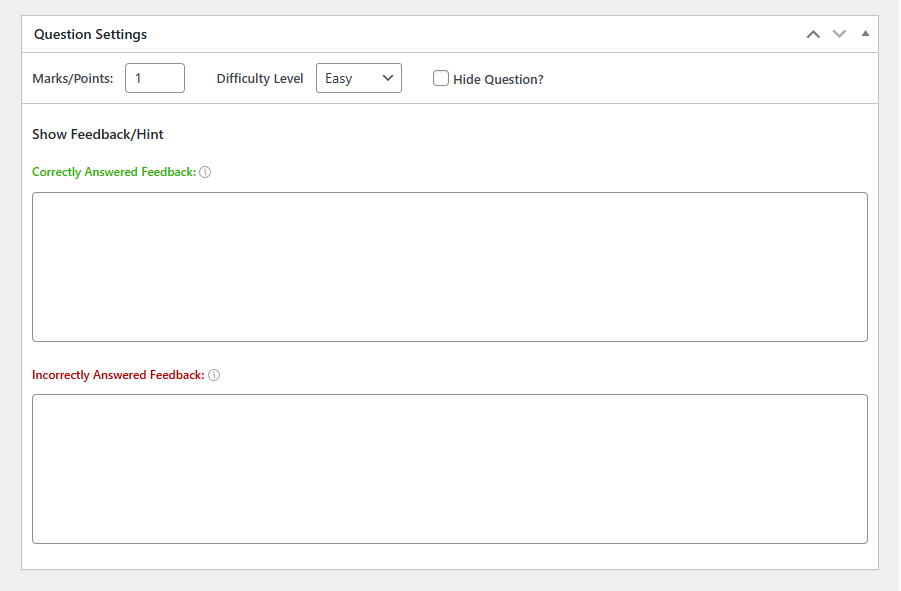Image resolution: width=901 pixels, height=591 pixels.
Task: Click the info icon beside Incorrectly Answered Feedback
Action: pos(214,375)
